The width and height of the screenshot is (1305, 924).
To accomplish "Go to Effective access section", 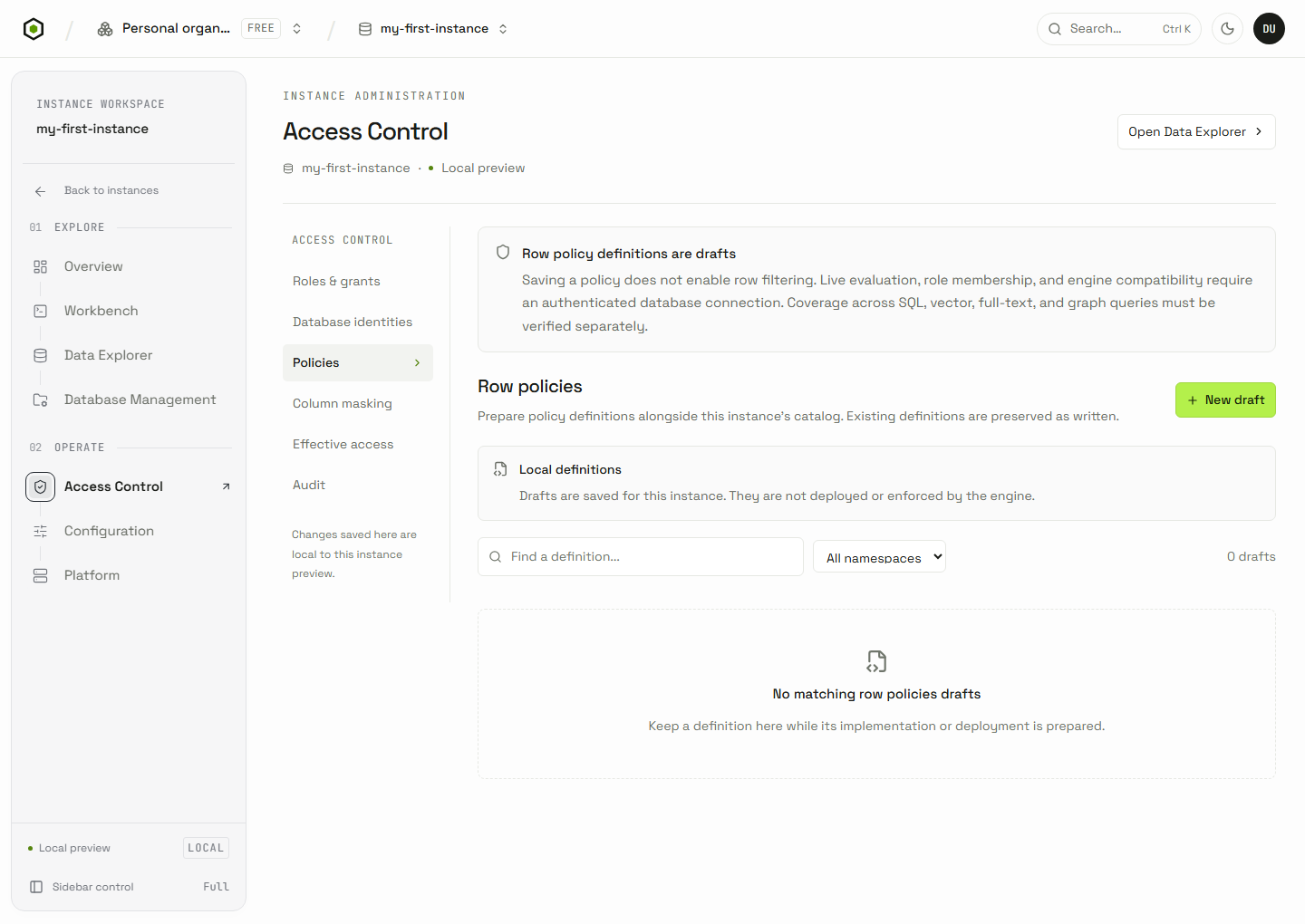I will point(358,444).
